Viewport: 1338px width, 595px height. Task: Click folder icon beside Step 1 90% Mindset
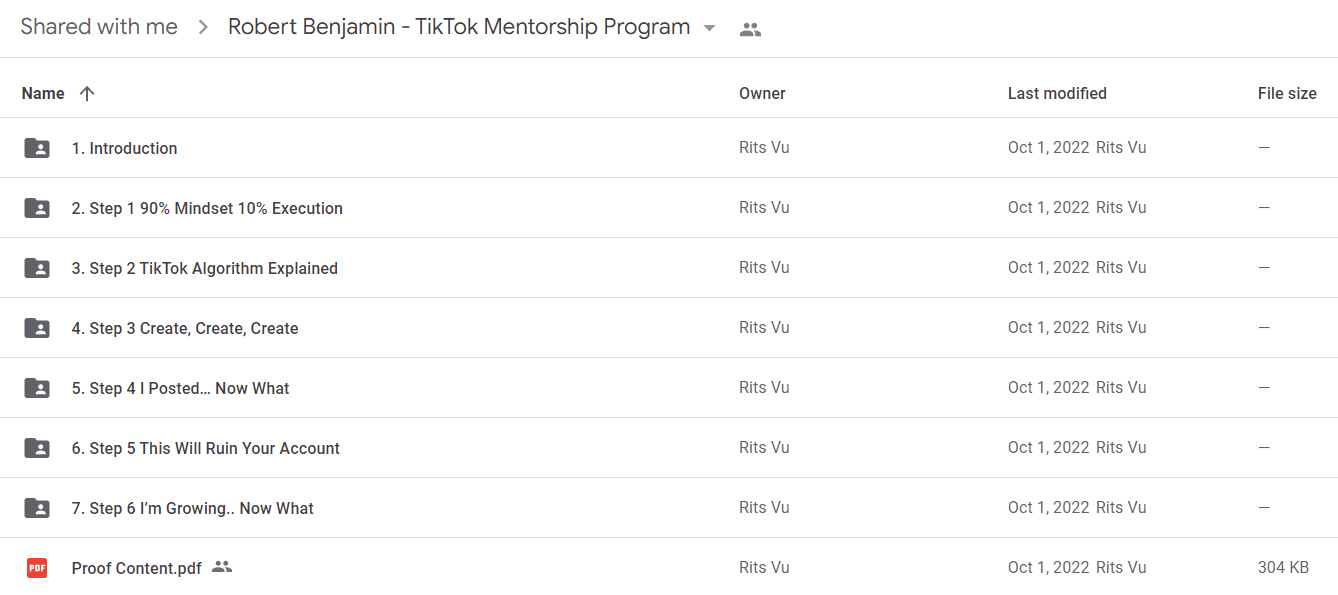(x=37, y=208)
